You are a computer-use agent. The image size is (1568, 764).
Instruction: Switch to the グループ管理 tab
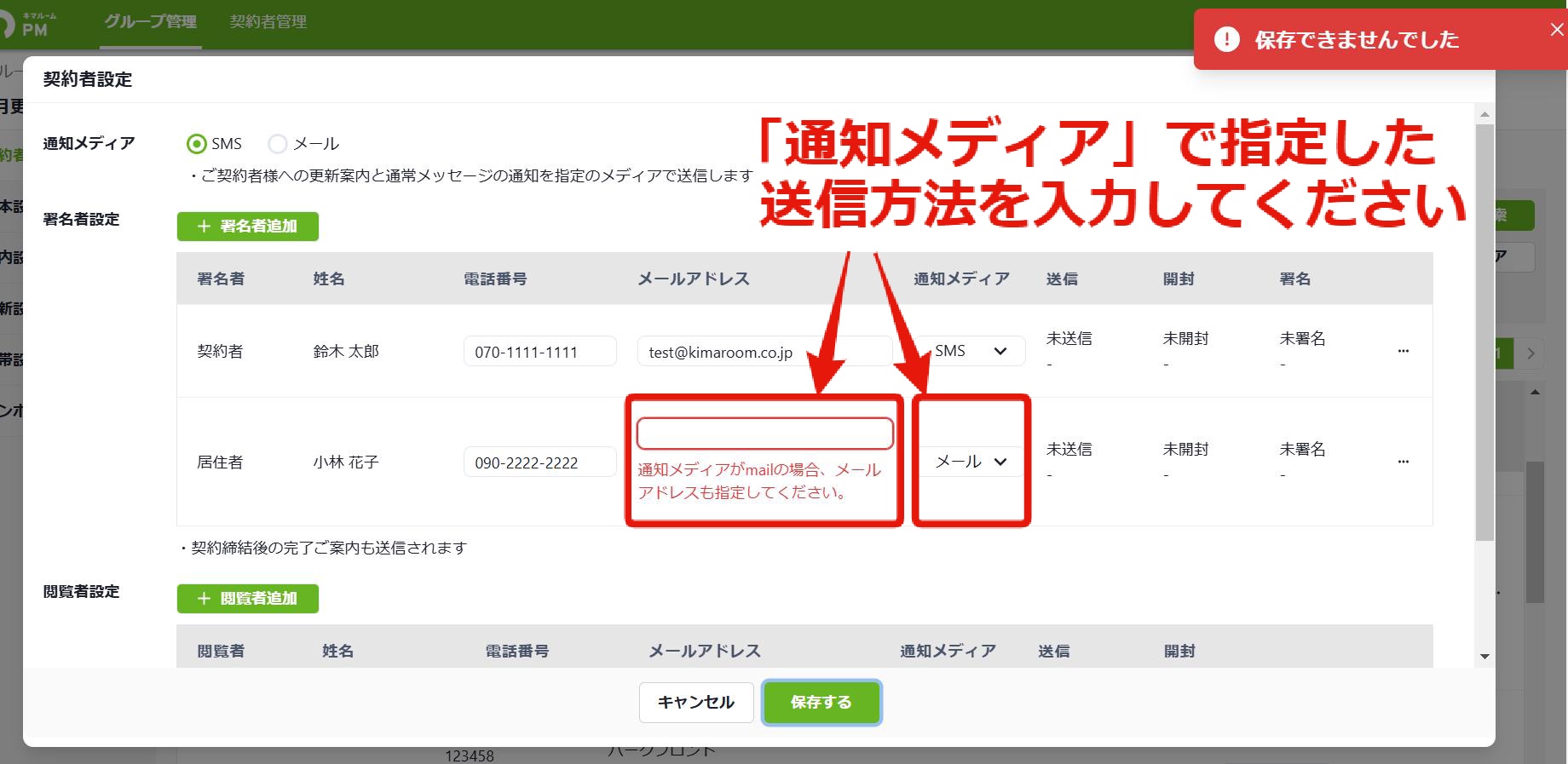[151, 22]
